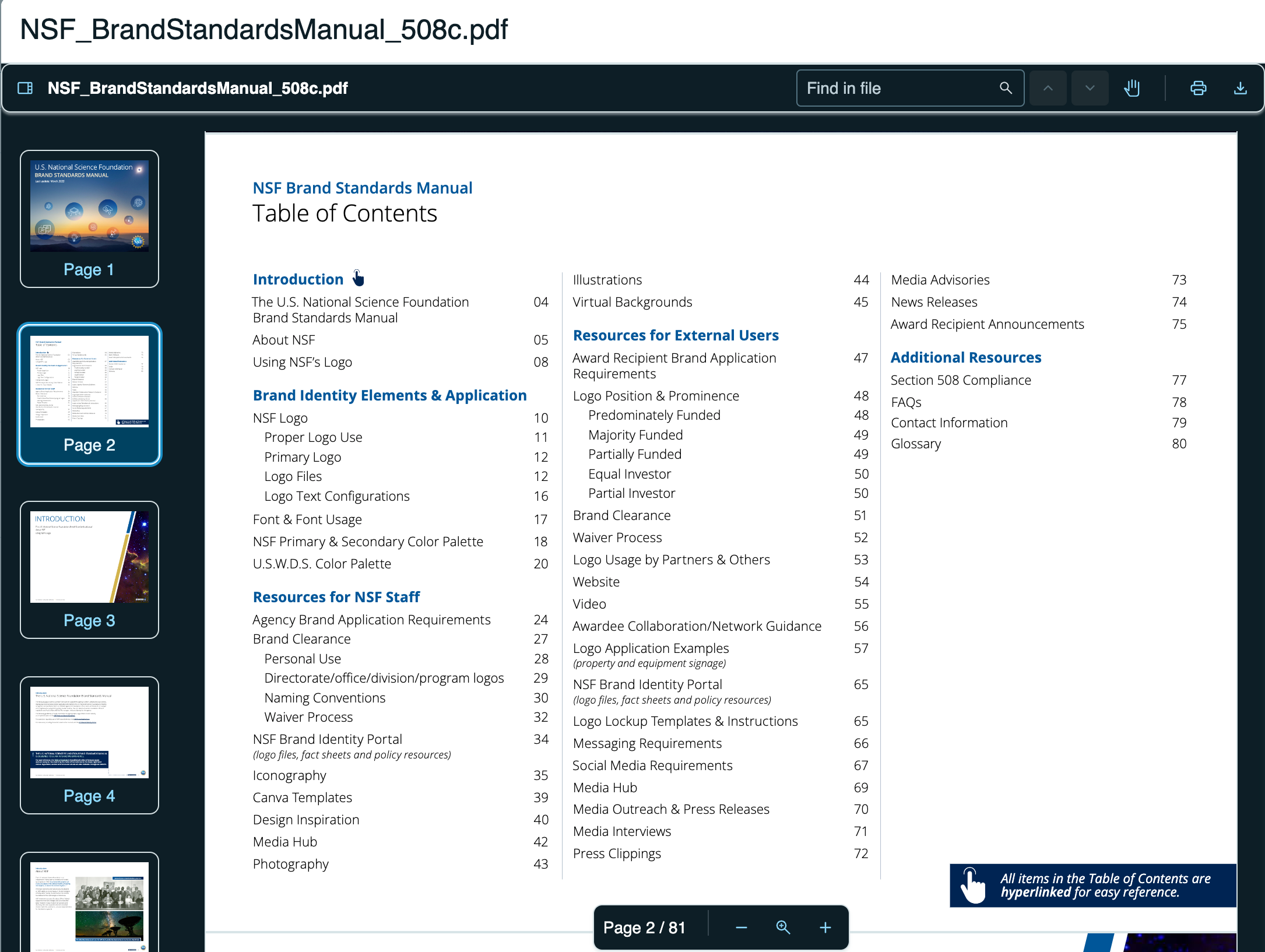
Task: Zoom out with the minus button
Action: point(741,928)
